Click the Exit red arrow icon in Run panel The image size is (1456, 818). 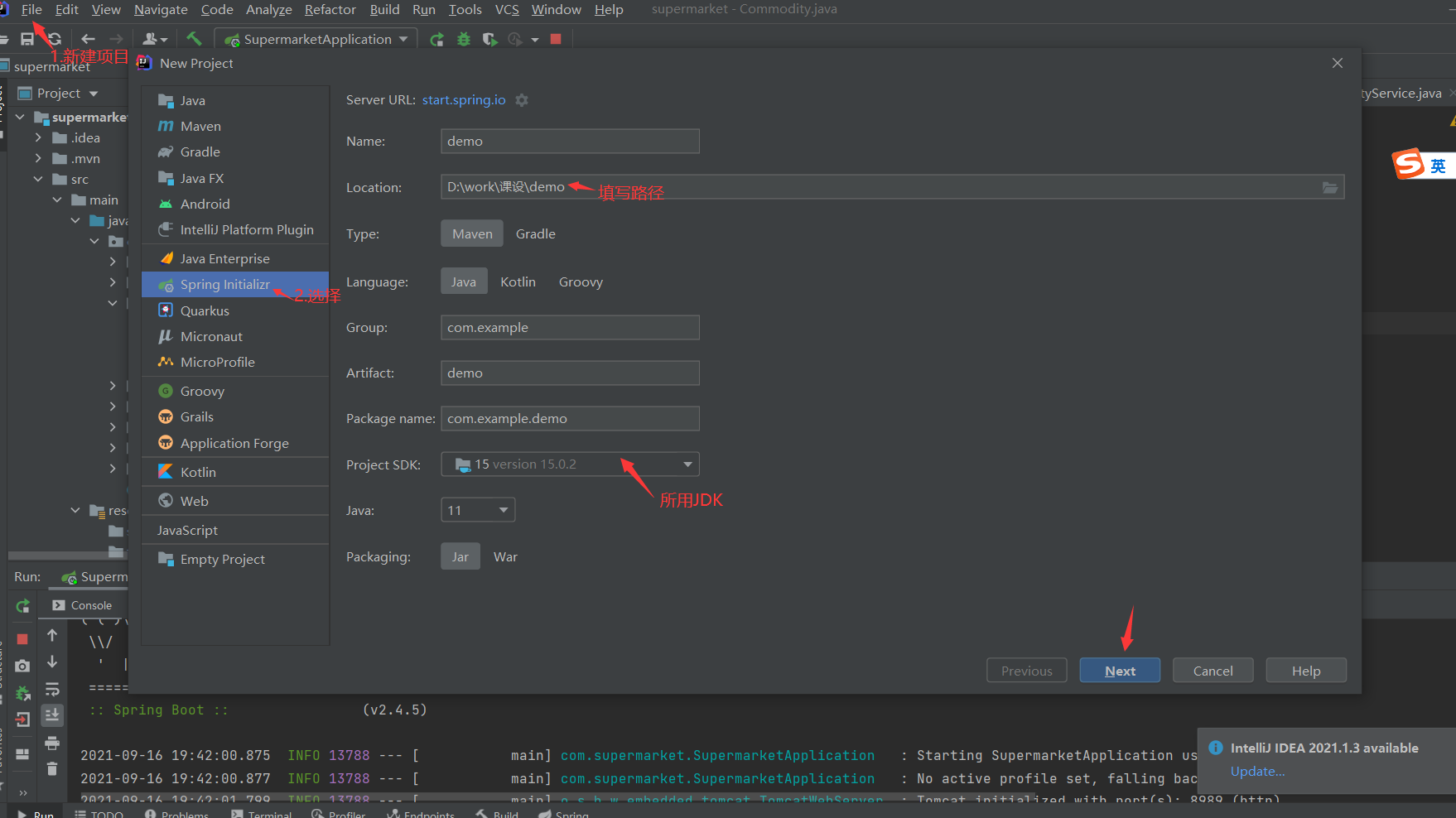click(x=22, y=719)
